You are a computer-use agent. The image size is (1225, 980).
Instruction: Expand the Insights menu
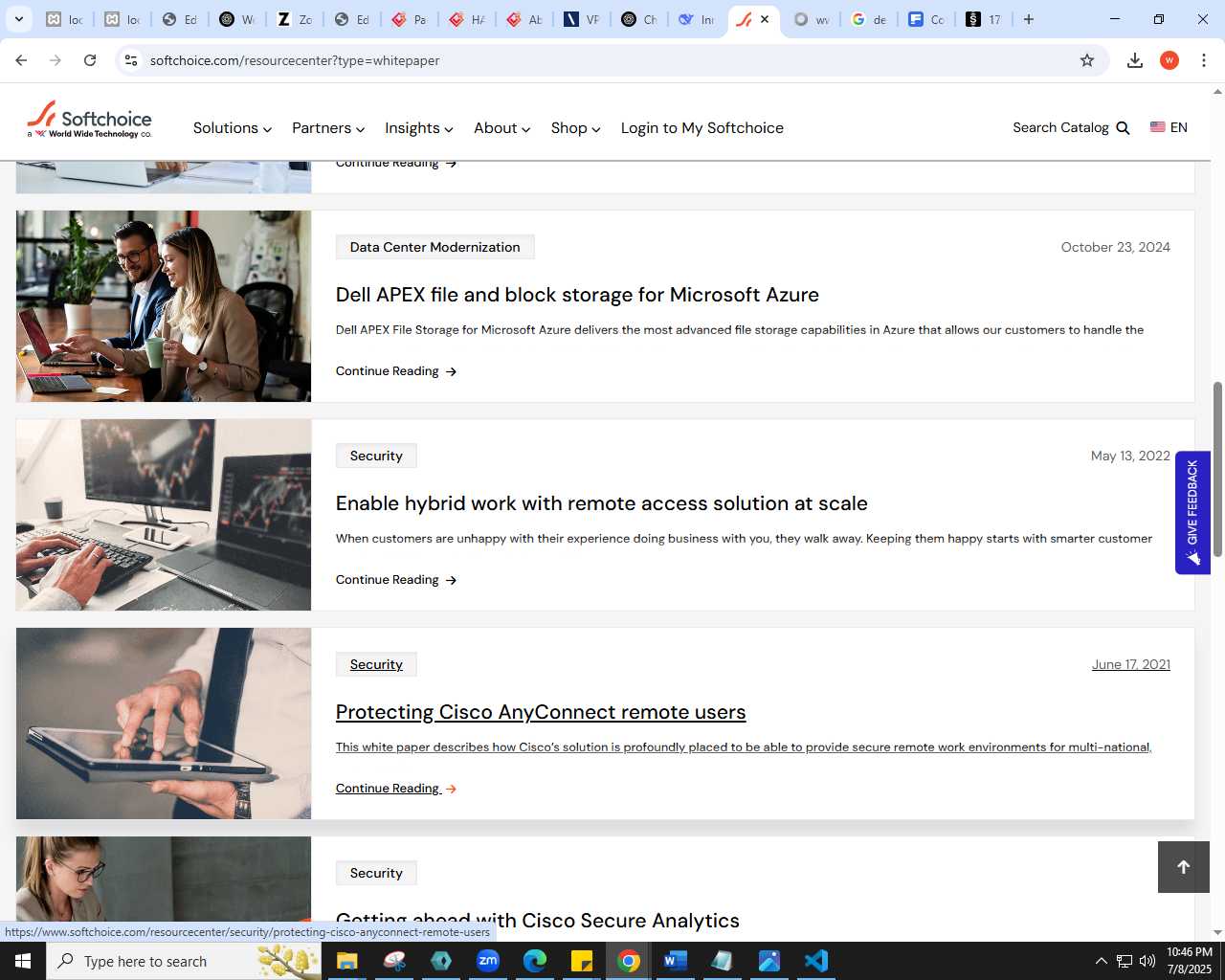(419, 128)
